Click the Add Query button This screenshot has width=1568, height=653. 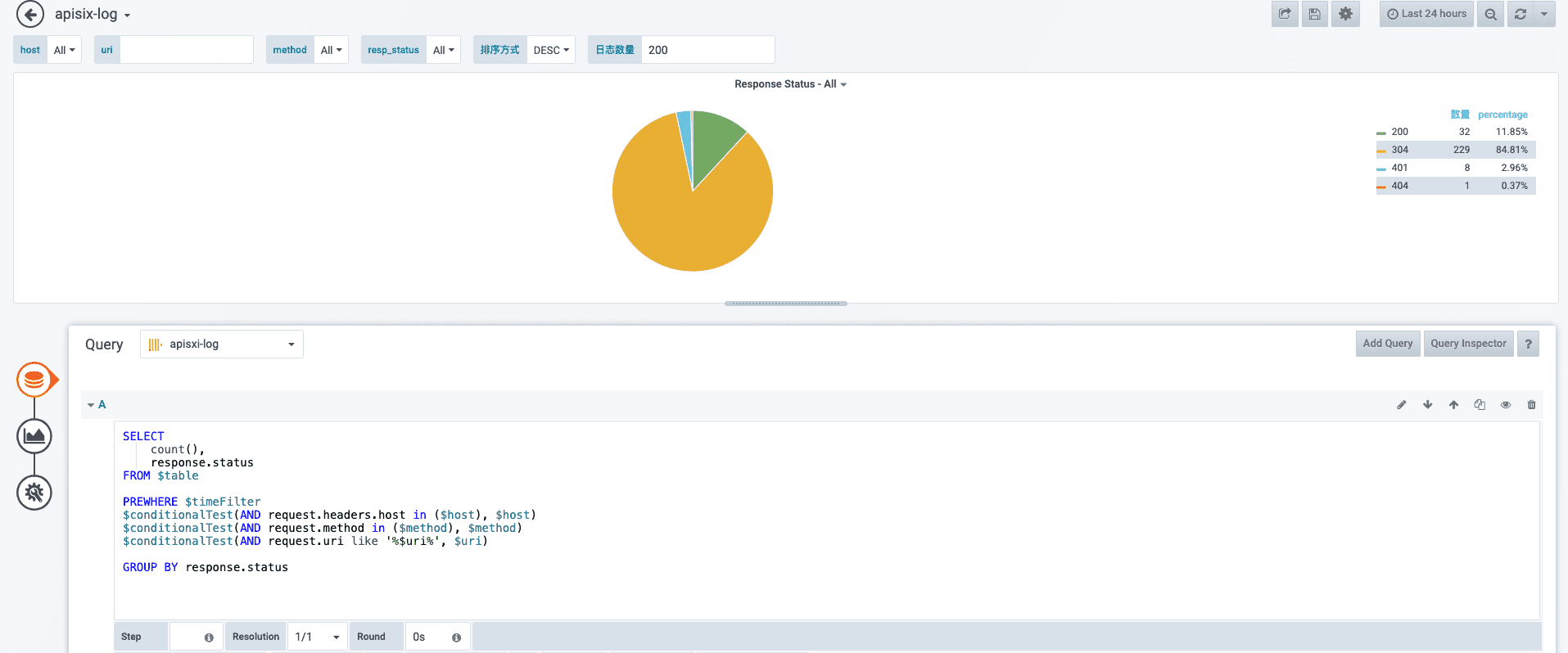[x=1388, y=344]
